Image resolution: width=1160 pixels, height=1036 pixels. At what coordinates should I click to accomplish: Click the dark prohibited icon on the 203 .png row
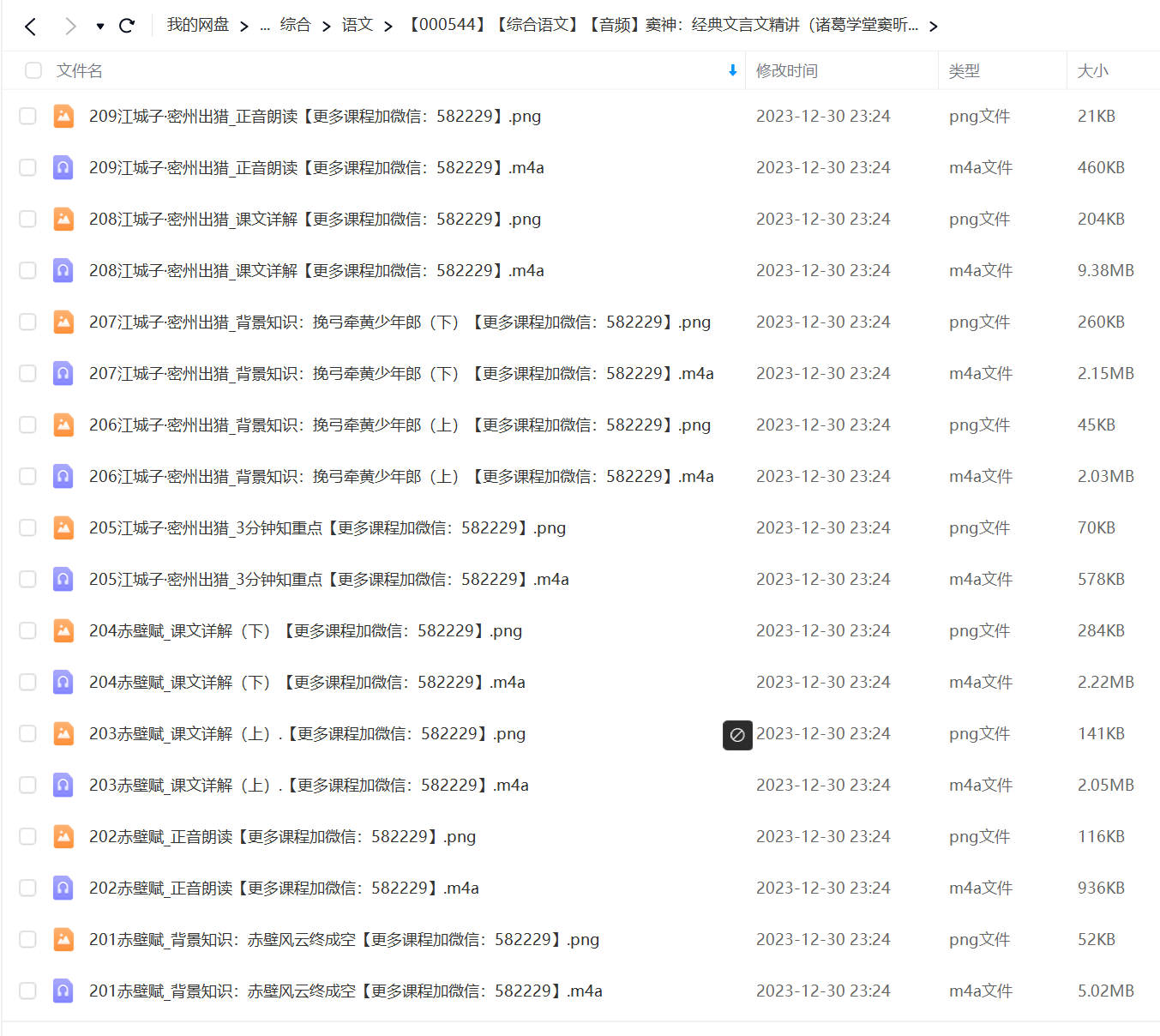coord(737,735)
